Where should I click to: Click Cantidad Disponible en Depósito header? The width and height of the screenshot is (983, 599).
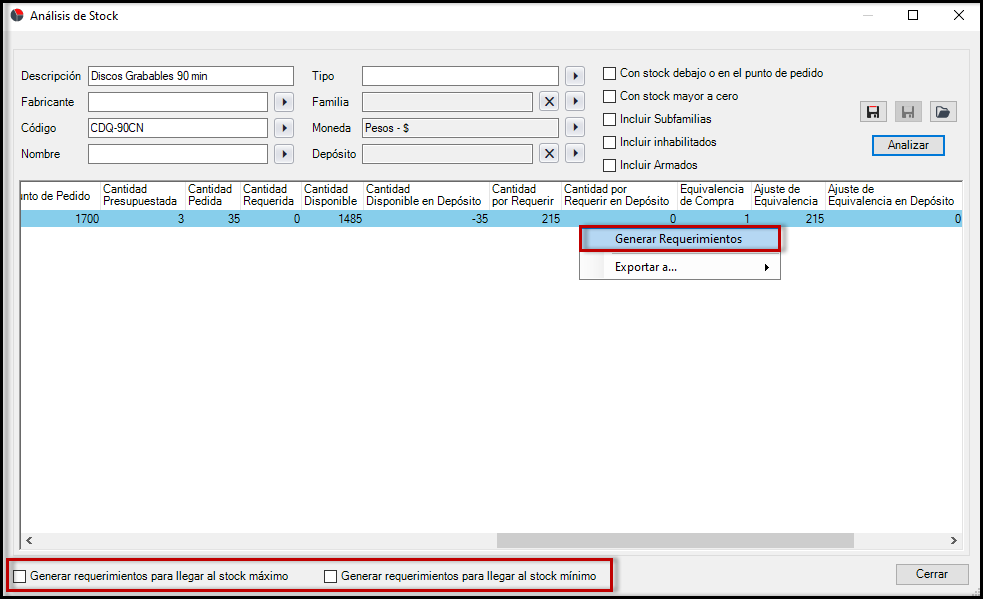pyautogui.click(x=426, y=195)
